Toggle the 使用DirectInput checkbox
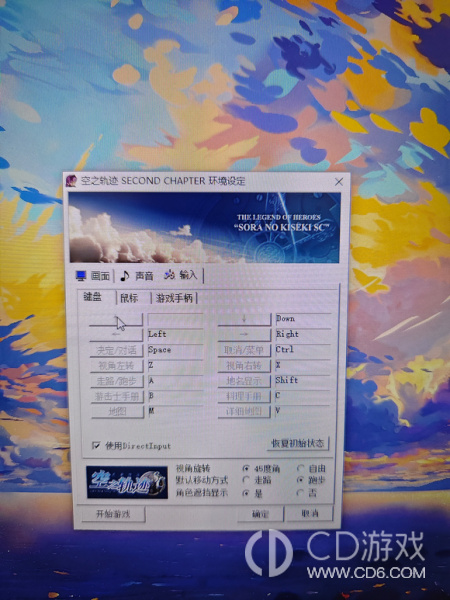450x600 pixels. [x=96, y=445]
